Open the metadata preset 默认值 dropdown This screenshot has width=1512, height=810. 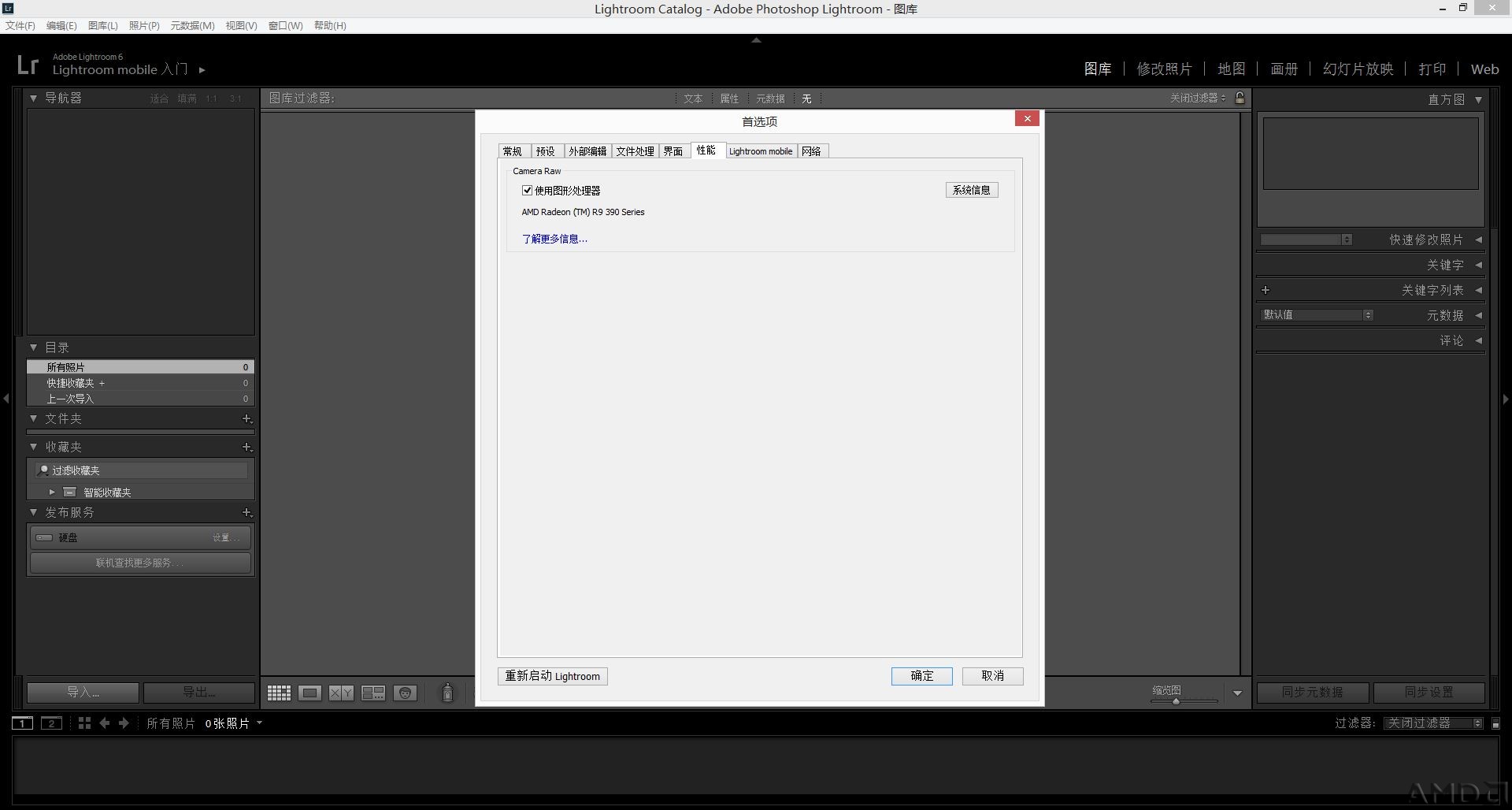tap(1317, 314)
